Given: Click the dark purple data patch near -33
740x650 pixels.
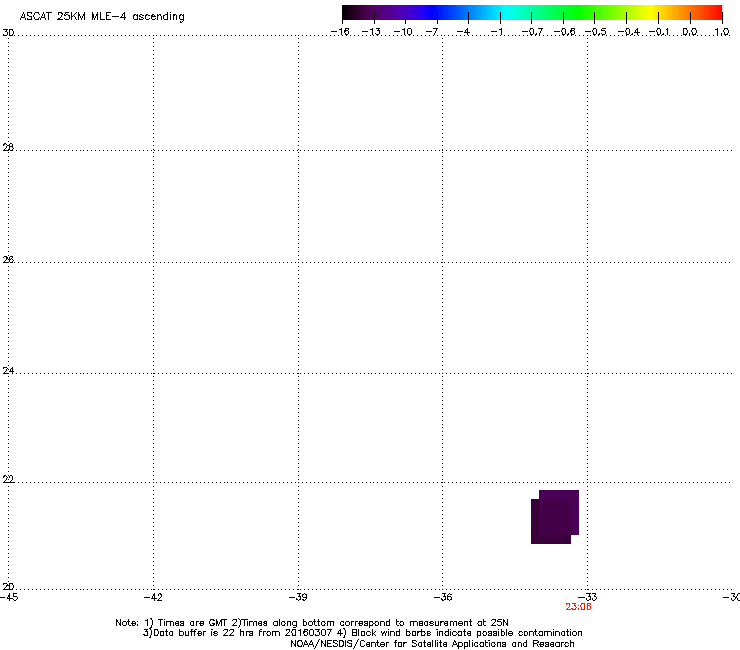Looking at the screenshot, I should pyautogui.click(x=555, y=517).
